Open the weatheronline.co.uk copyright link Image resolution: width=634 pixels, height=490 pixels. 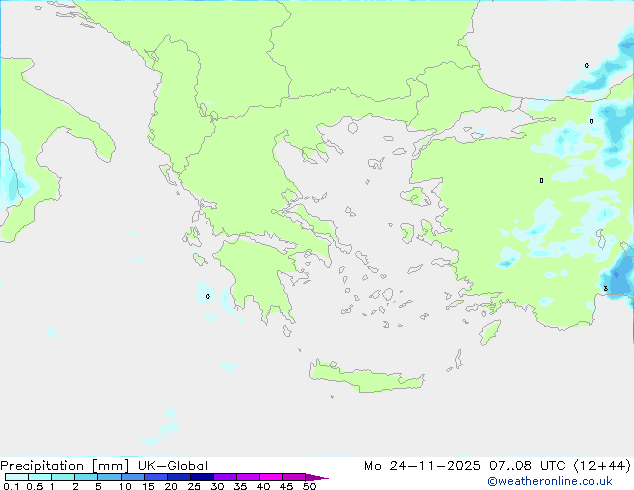pyautogui.click(x=550, y=481)
